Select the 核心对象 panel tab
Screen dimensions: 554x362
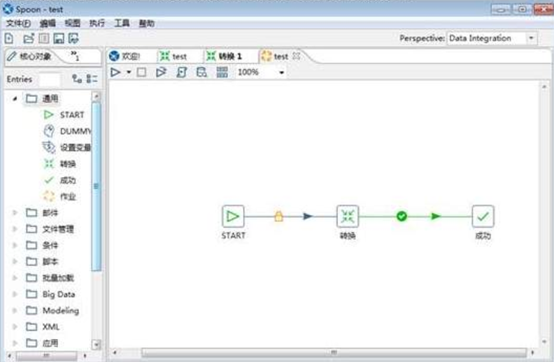coord(30,56)
